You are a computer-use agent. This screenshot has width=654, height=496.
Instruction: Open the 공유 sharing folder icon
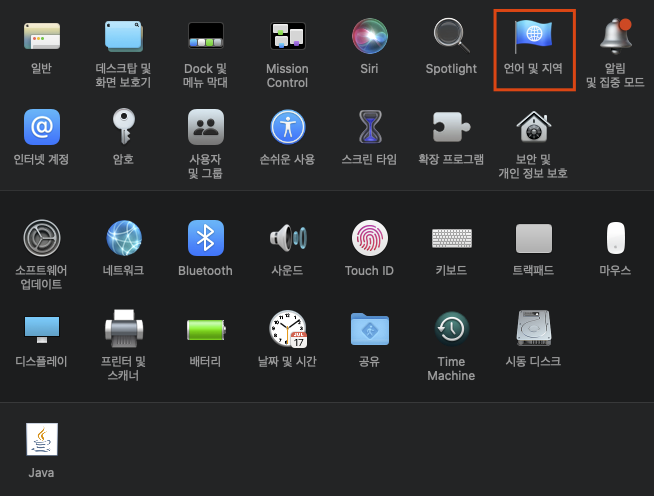(x=370, y=329)
